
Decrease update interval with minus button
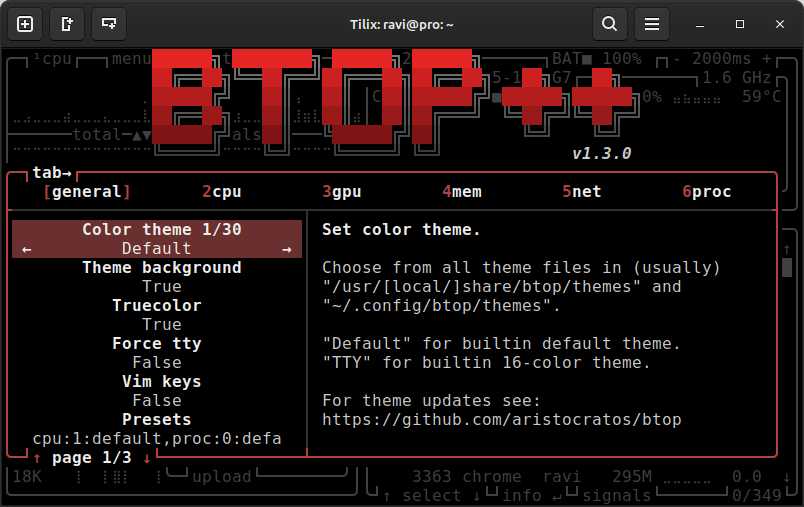[677, 59]
